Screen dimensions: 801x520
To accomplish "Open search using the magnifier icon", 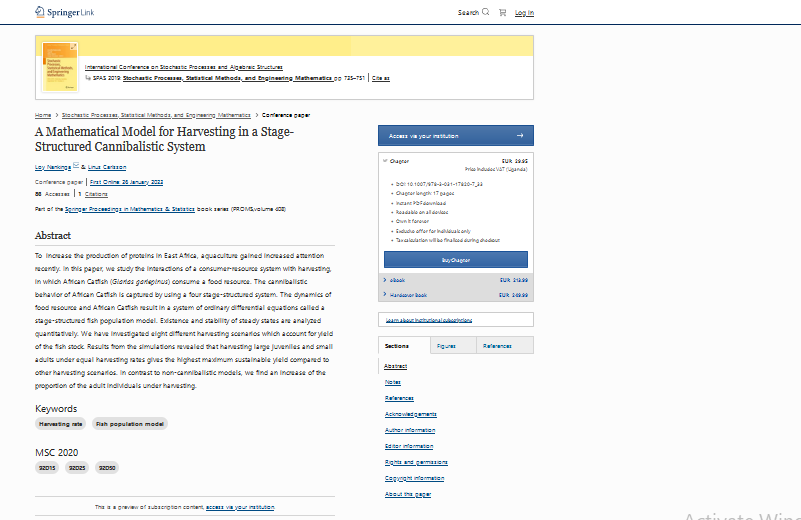I will coord(486,13).
